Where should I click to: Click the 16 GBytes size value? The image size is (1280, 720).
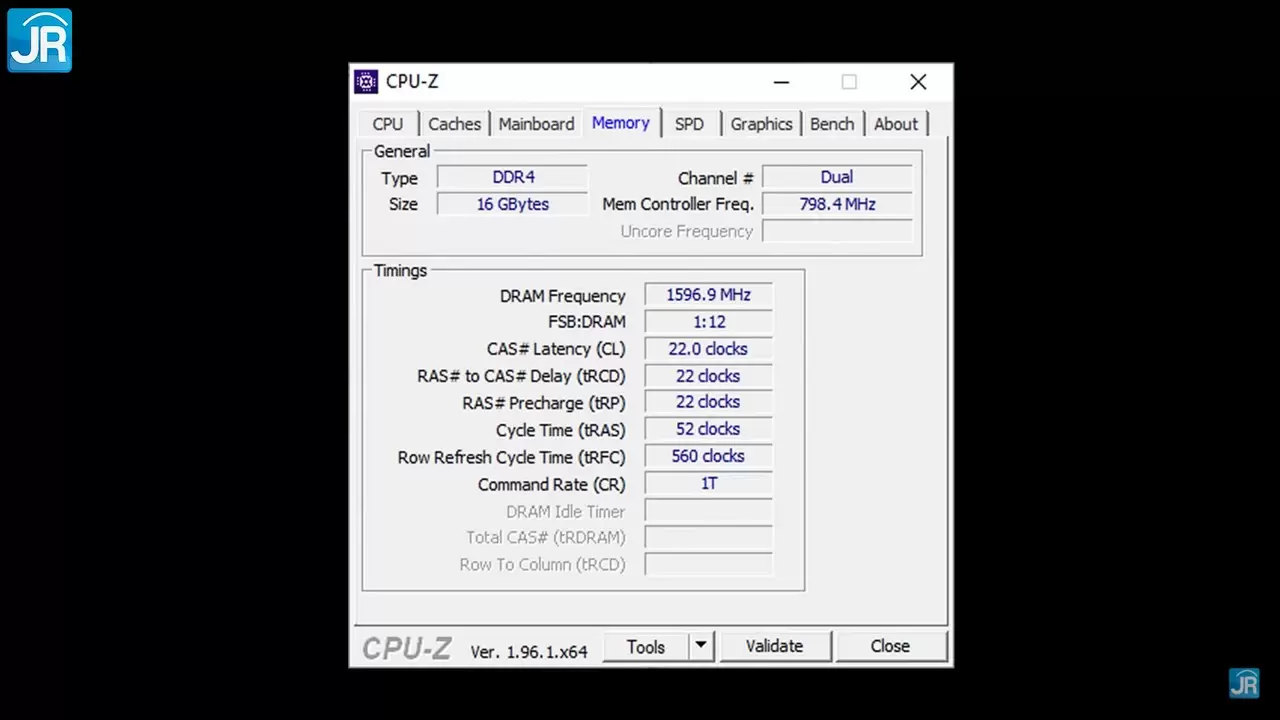tap(513, 204)
